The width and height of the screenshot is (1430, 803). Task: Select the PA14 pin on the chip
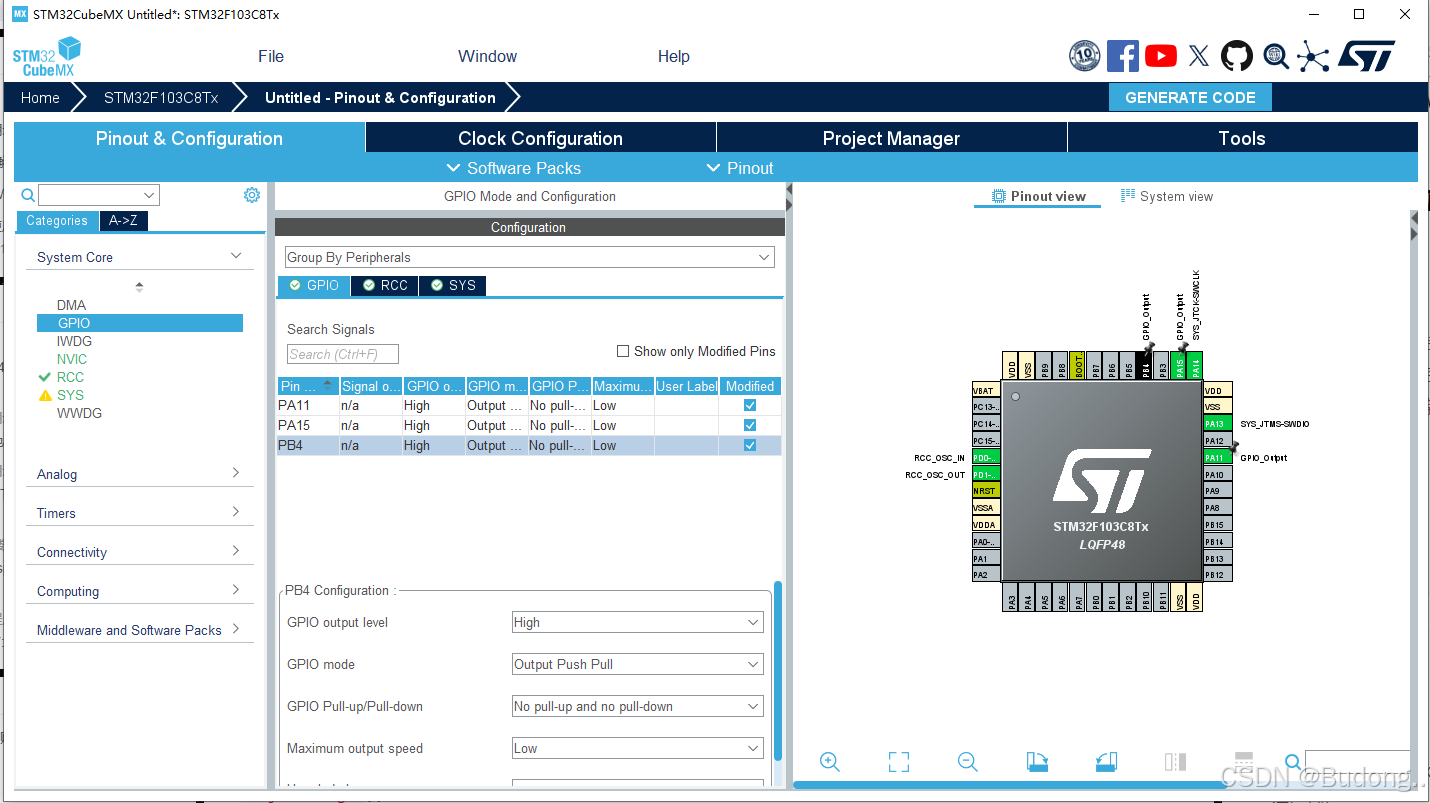click(1195, 365)
